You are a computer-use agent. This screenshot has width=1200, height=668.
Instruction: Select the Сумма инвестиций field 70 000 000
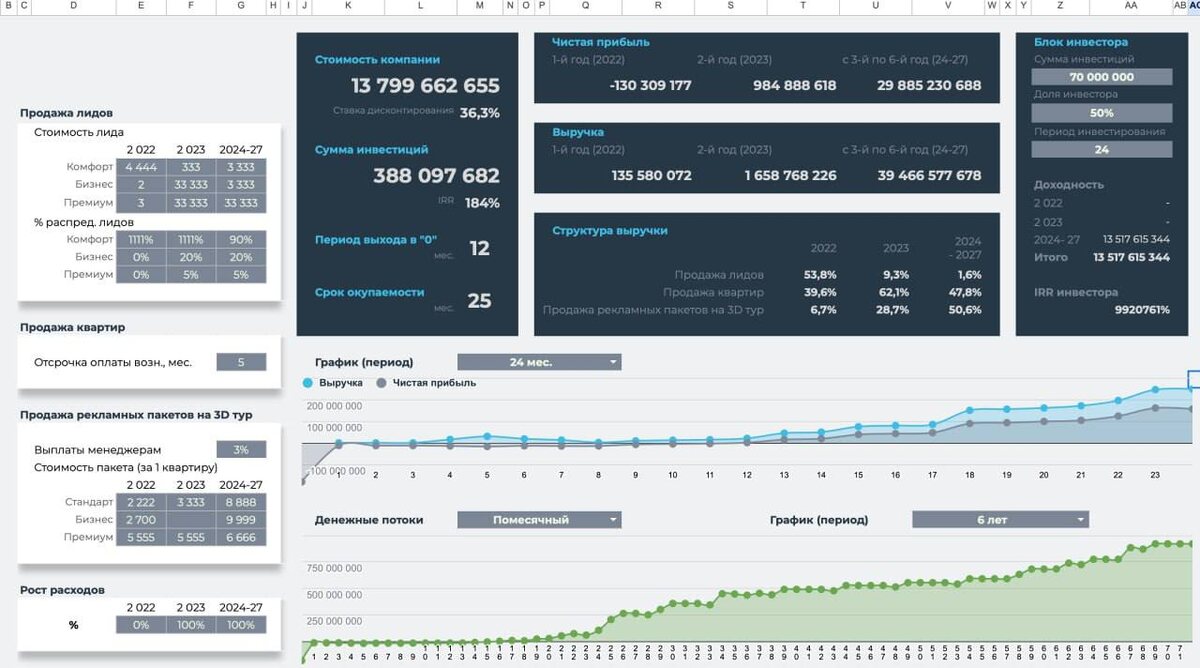click(x=1101, y=77)
